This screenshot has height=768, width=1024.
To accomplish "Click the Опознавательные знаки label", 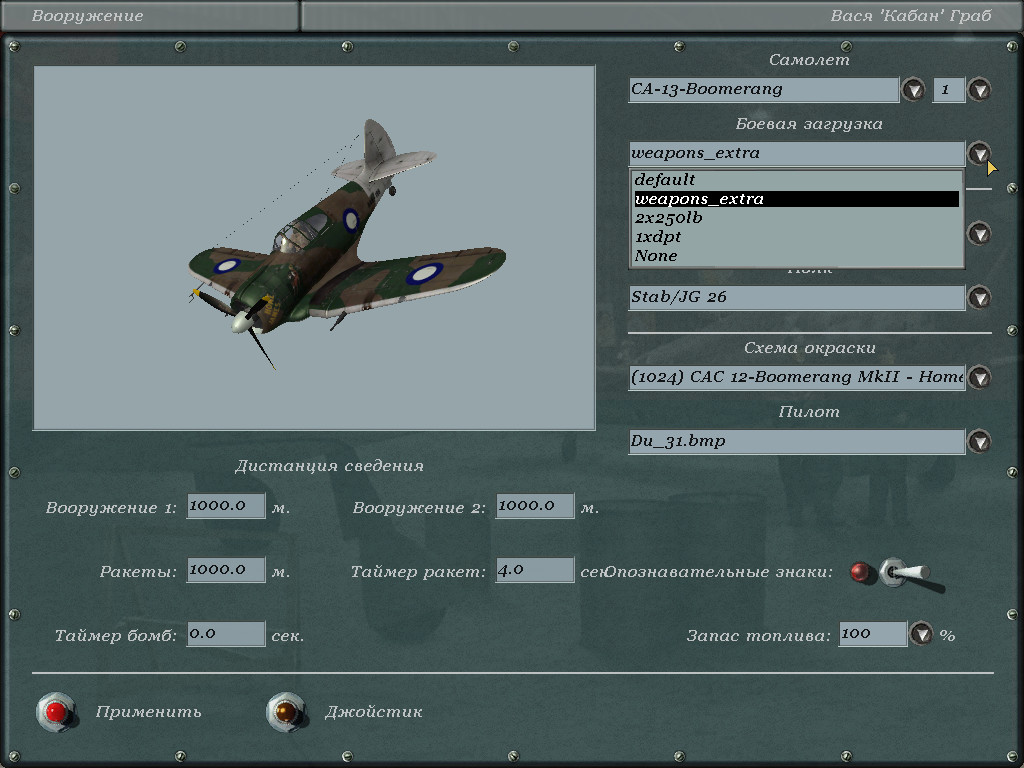I will pos(718,572).
